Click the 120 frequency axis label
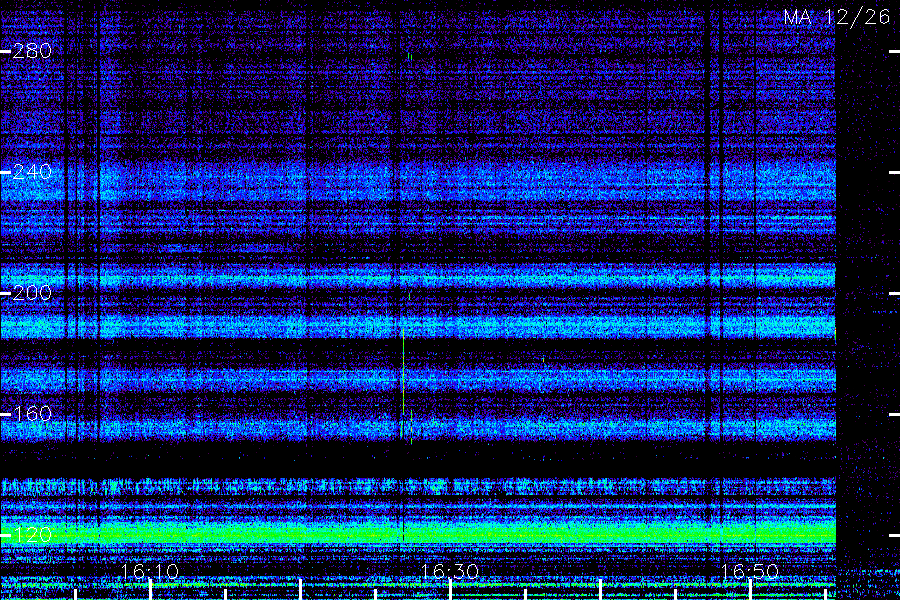The width and height of the screenshot is (900, 600). [x=32, y=535]
